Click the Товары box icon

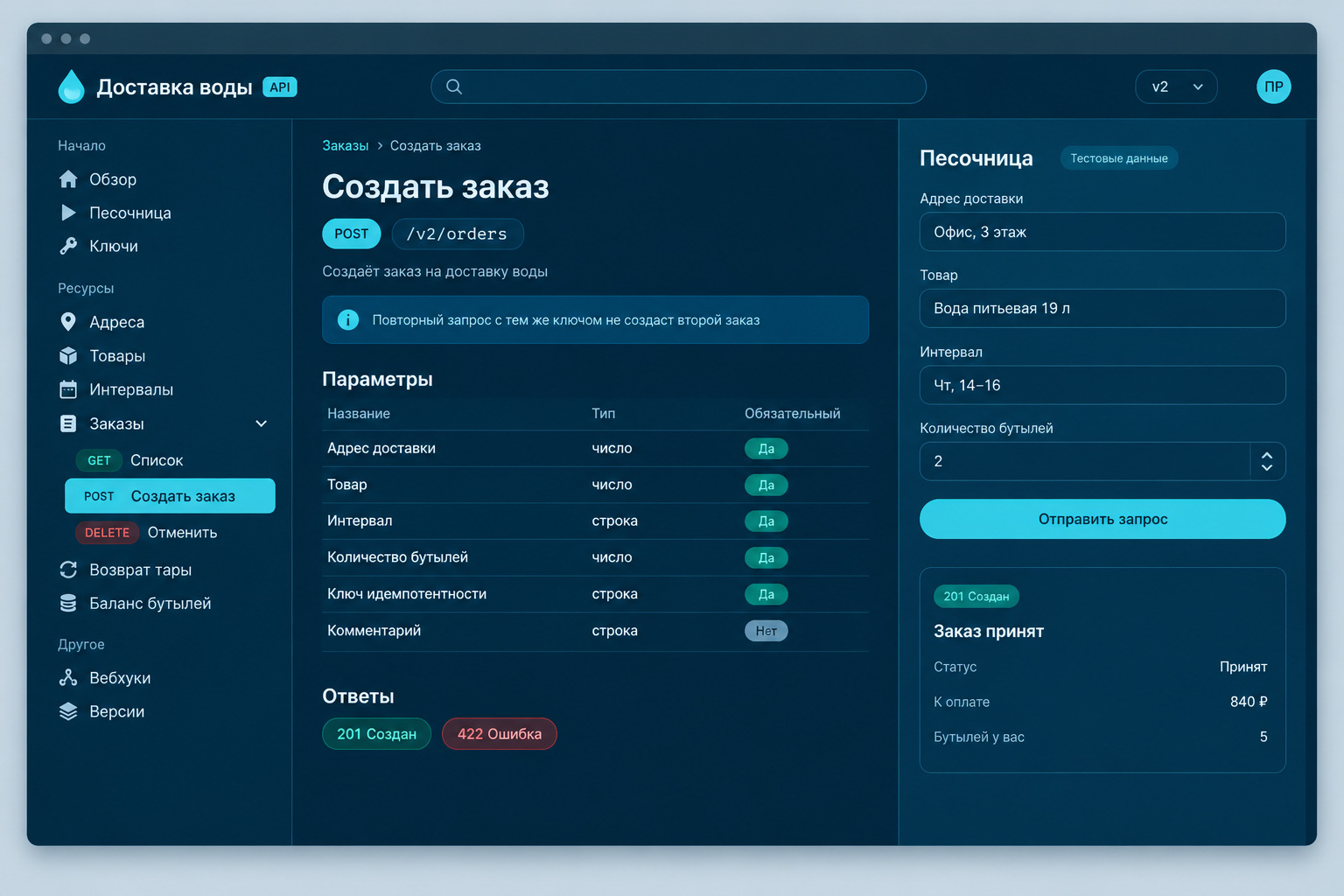click(68, 356)
